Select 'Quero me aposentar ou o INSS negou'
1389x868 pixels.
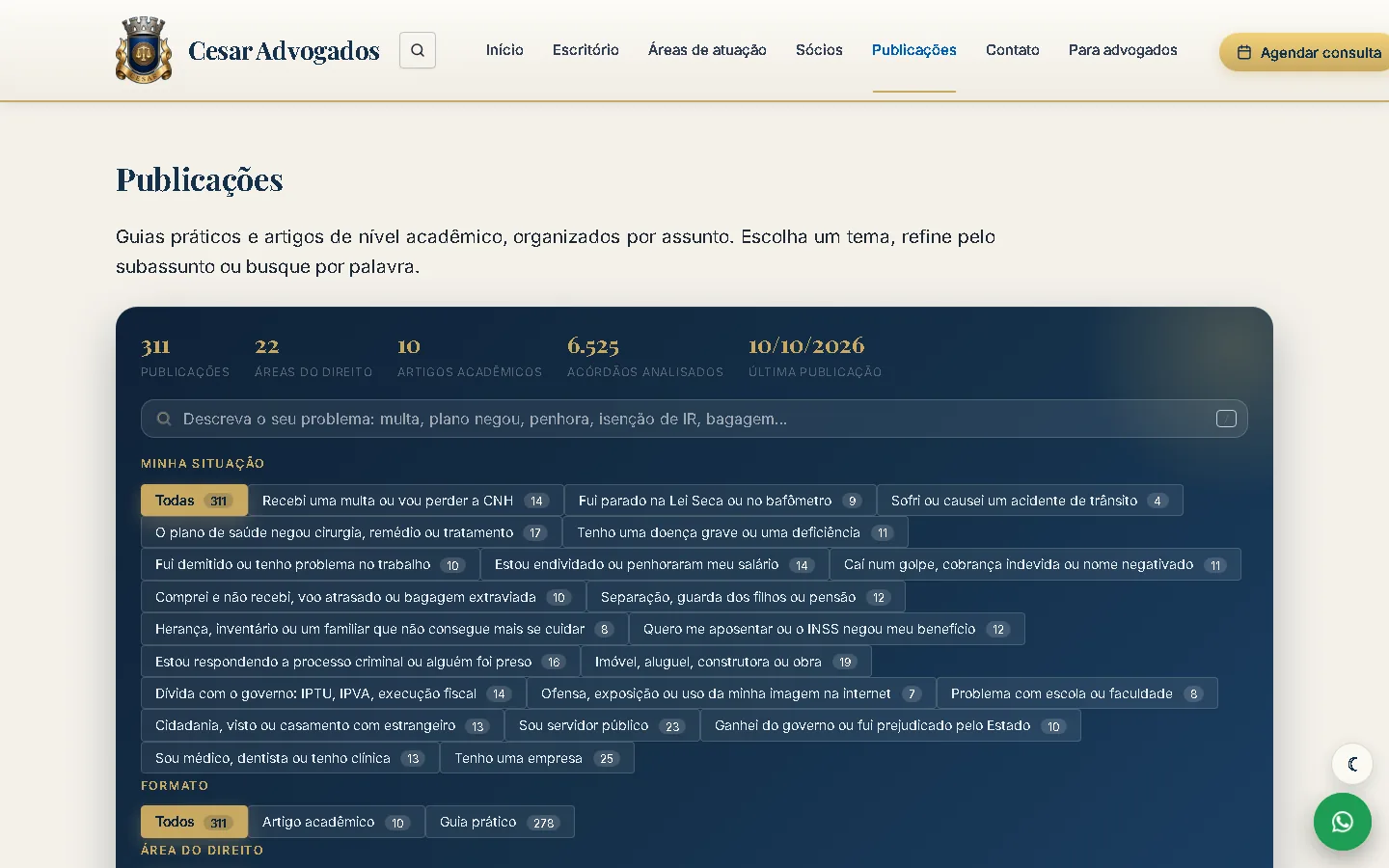[827, 629]
